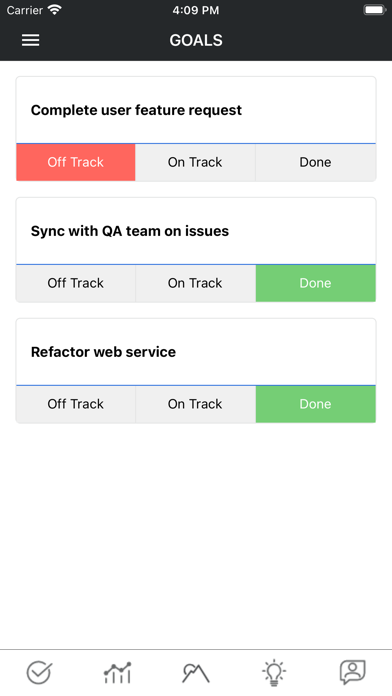Tap the battery indicator icon

click(374, 10)
